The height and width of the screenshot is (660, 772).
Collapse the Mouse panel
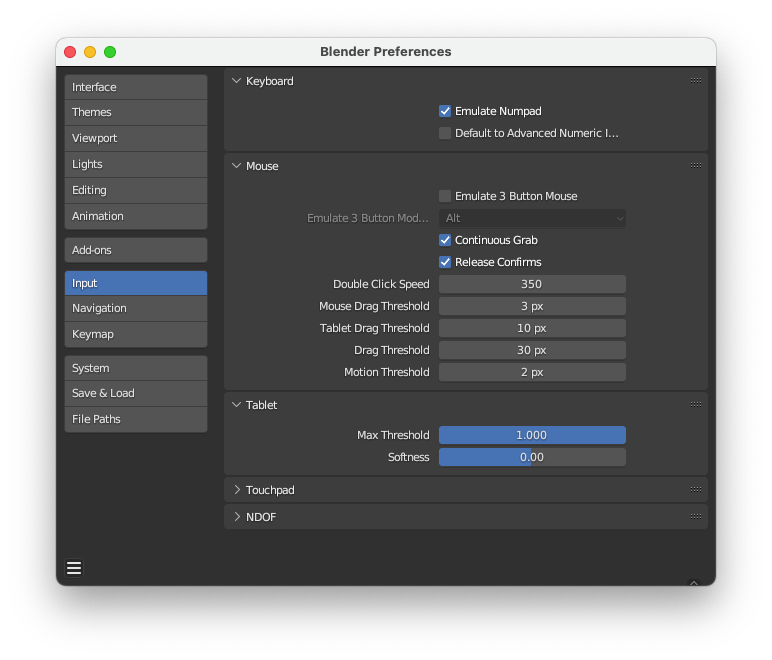[x=236, y=166]
